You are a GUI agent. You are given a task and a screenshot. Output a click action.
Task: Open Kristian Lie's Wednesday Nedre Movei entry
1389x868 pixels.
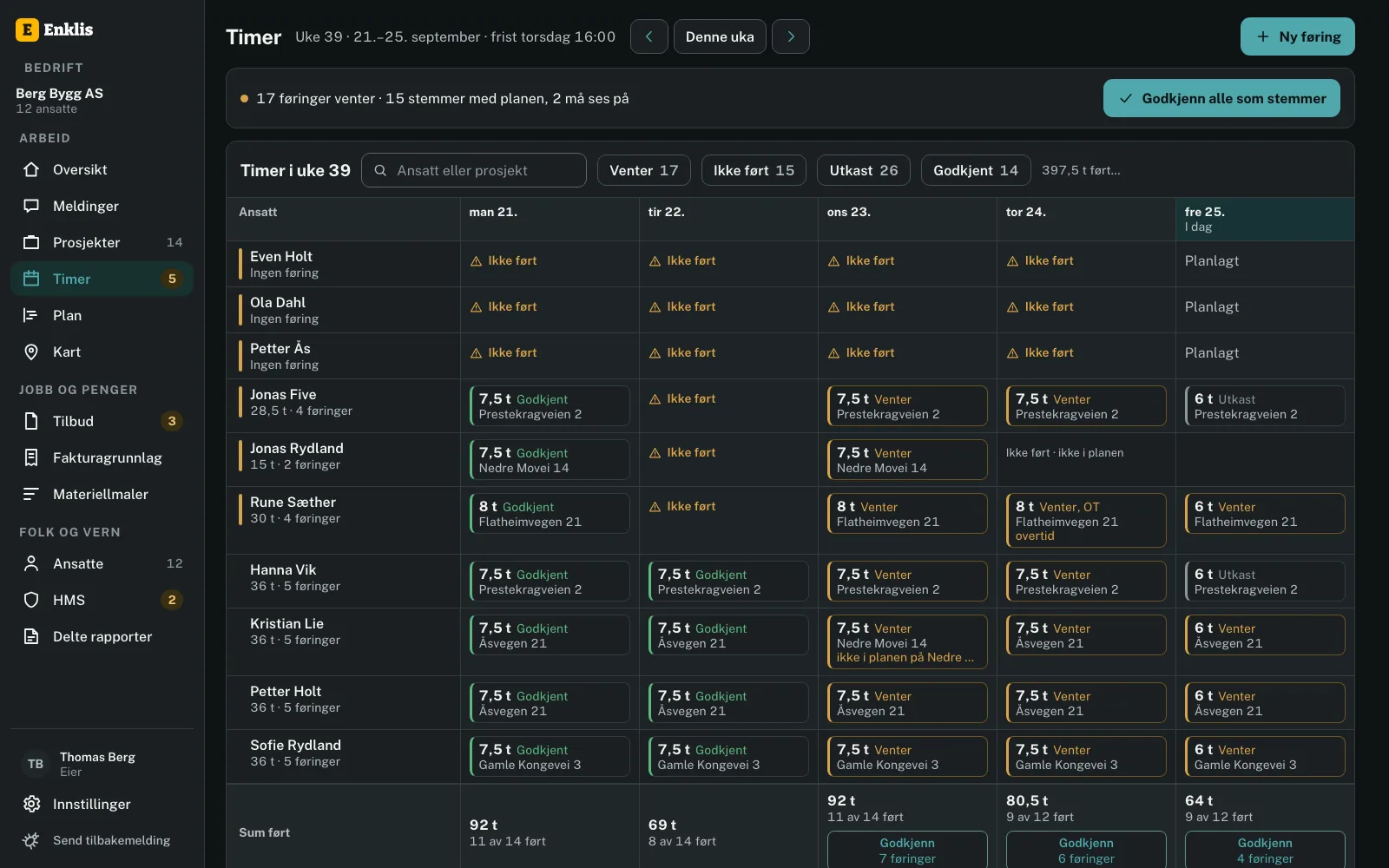click(x=907, y=641)
